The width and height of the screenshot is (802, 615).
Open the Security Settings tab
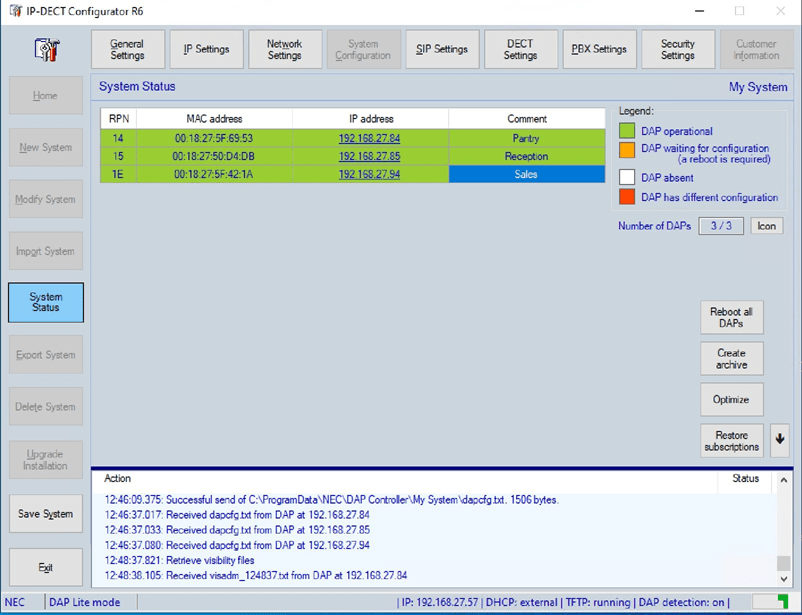tap(678, 49)
